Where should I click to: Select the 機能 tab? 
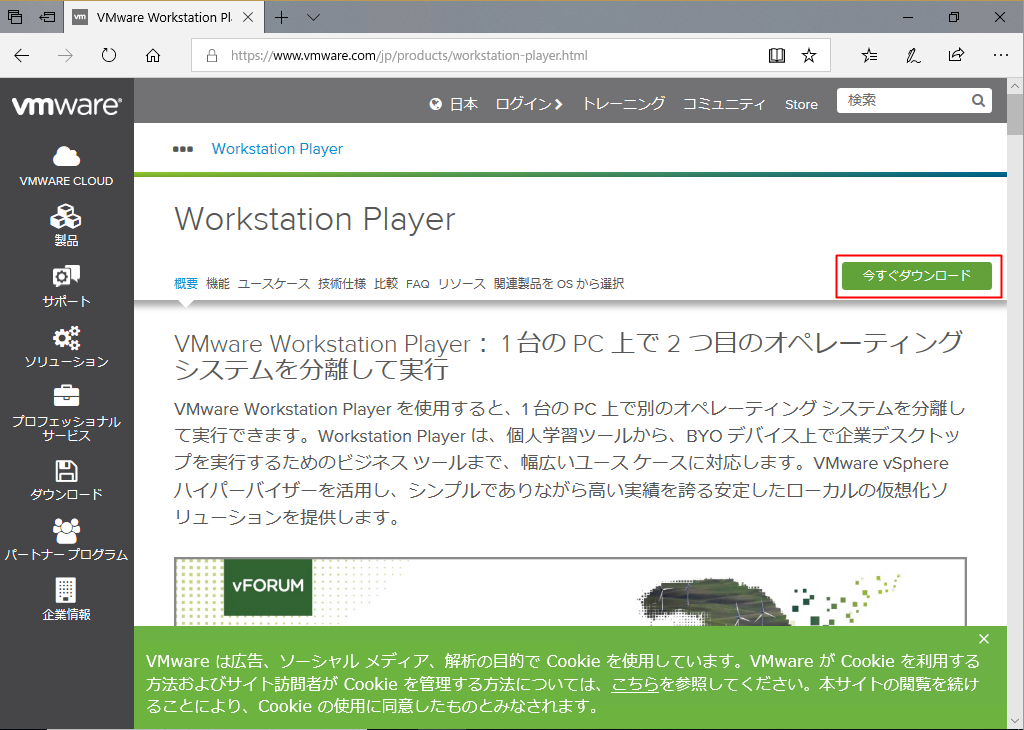[218, 283]
